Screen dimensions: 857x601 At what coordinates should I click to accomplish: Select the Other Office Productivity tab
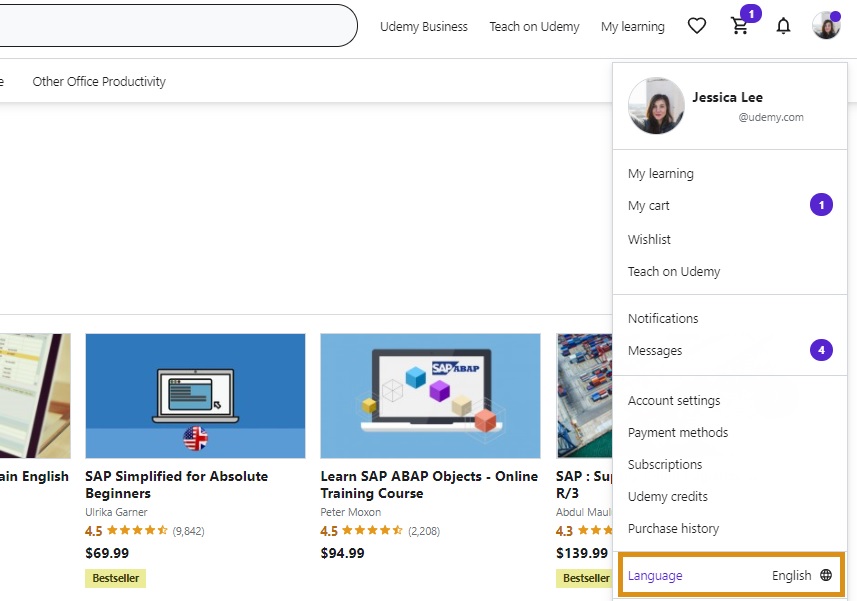[99, 81]
